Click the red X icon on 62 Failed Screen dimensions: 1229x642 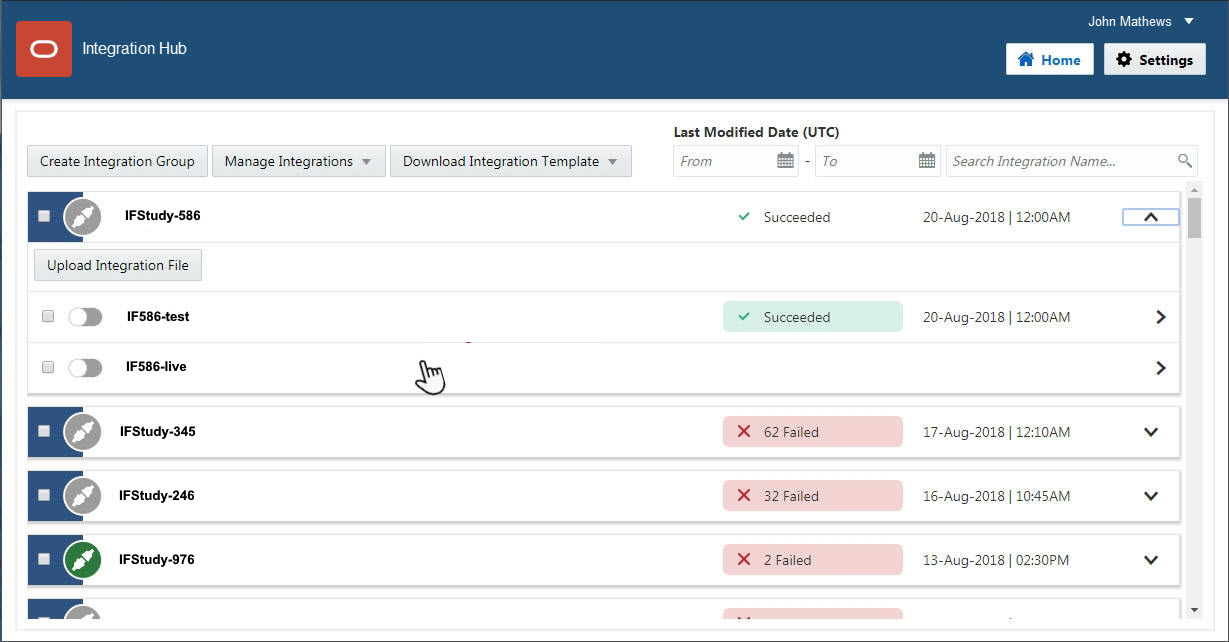[x=743, y=432]
